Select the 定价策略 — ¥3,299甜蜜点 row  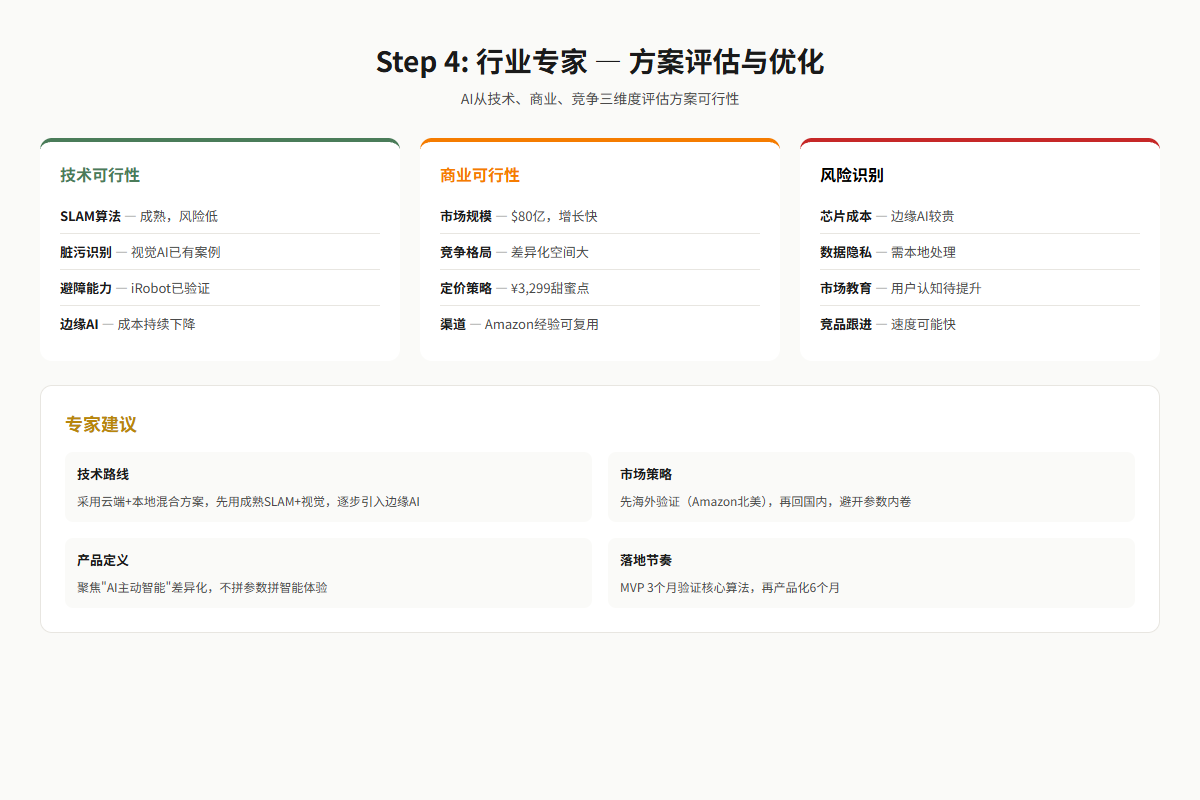click(x=600, y=288)
